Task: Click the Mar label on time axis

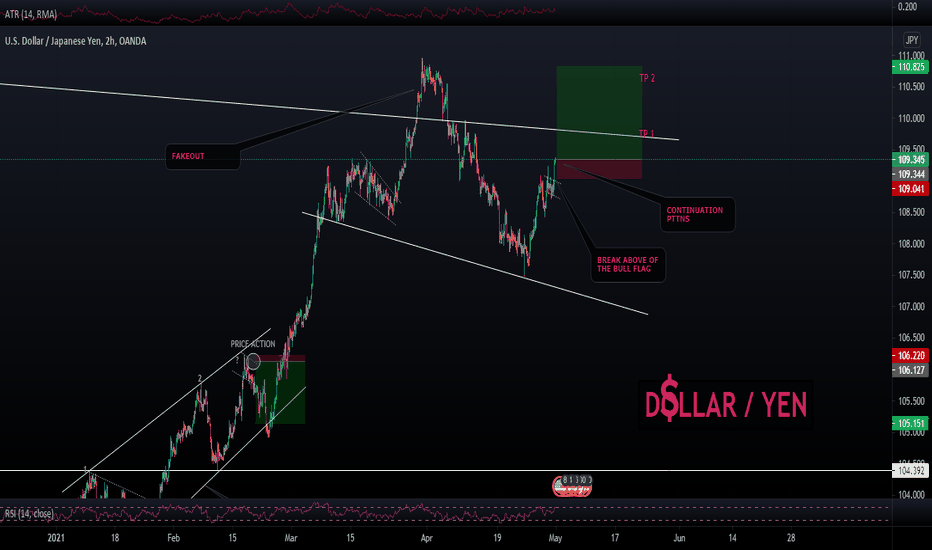Action: point(291,538)
